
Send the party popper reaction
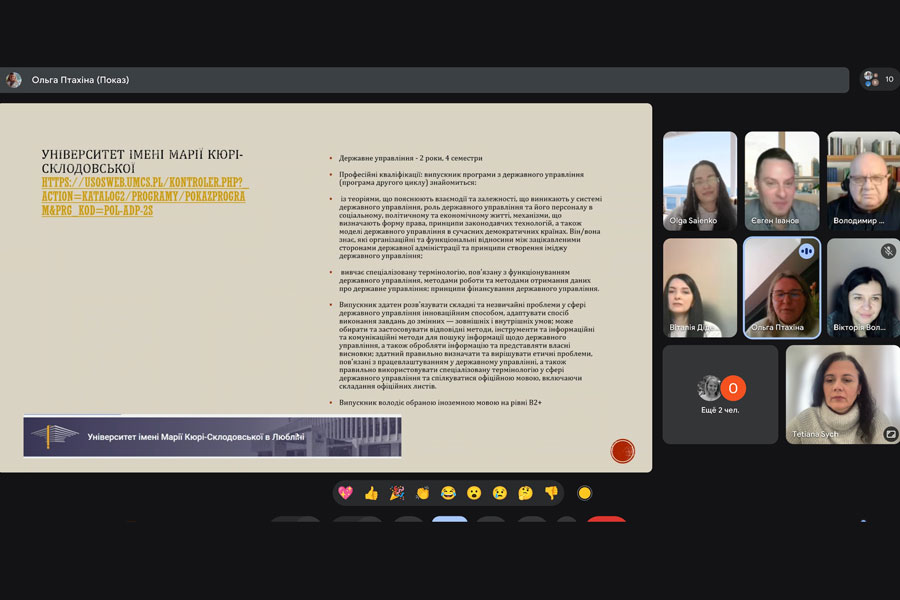click(397, 493)
